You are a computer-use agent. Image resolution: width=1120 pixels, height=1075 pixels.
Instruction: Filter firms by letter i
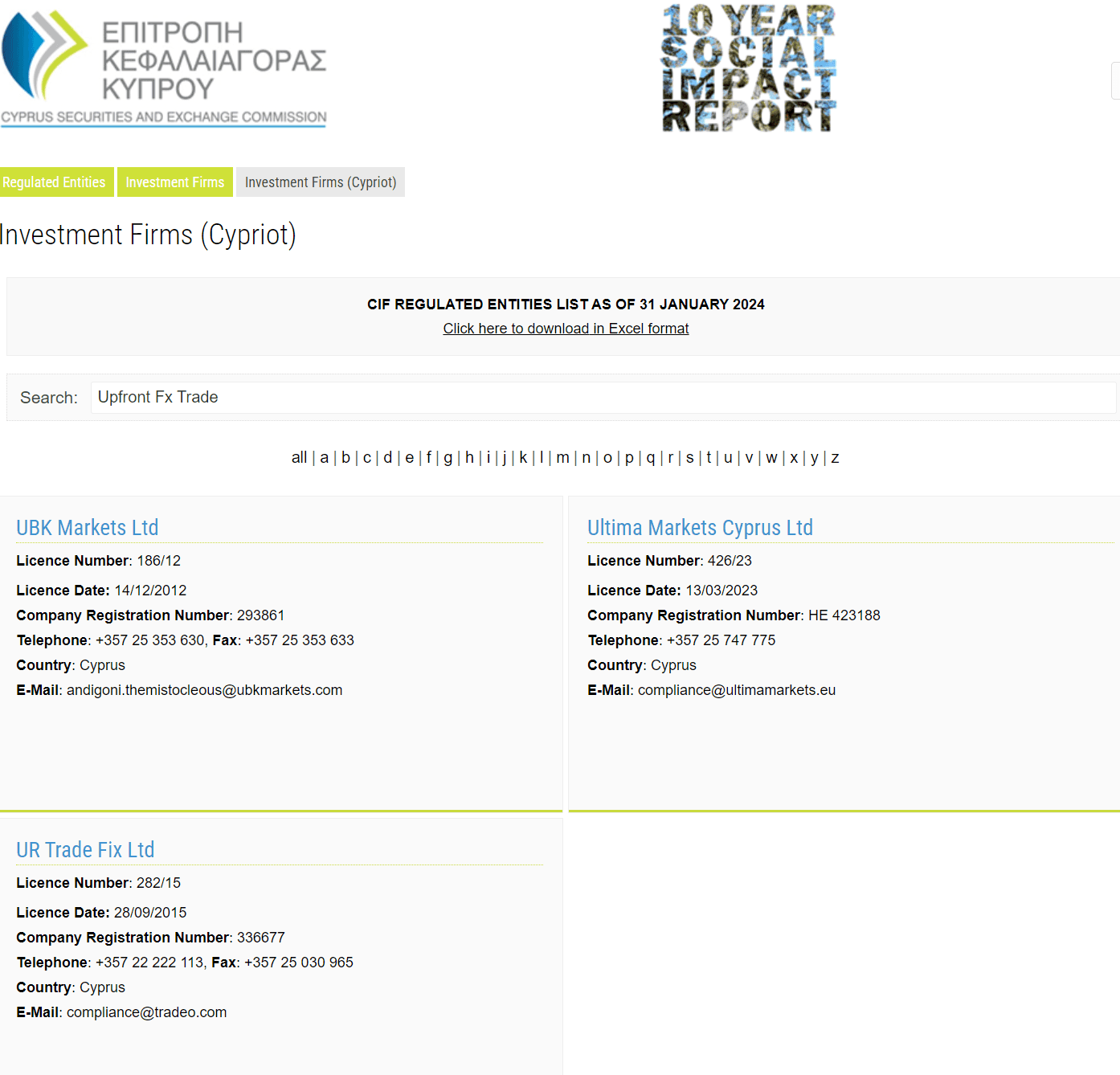coord(488,458)
